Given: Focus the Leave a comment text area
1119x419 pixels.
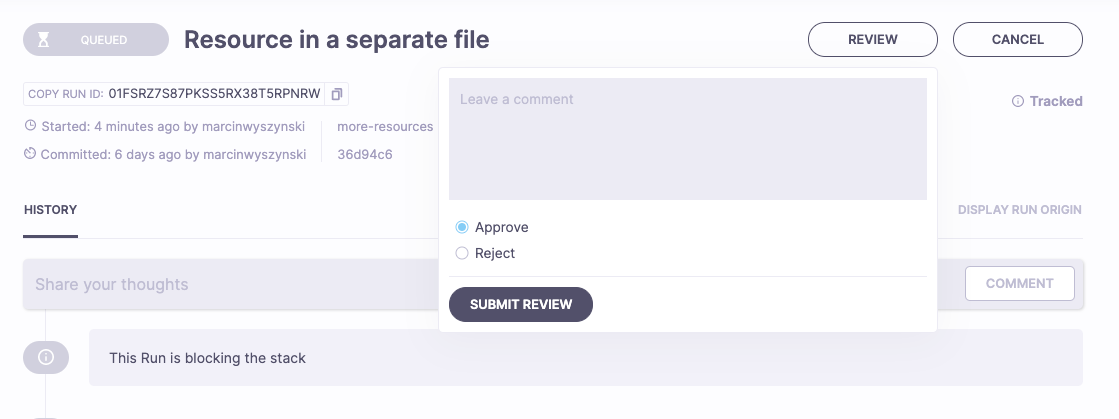Looking at the screenshot, I should click(x=687, y=139).
